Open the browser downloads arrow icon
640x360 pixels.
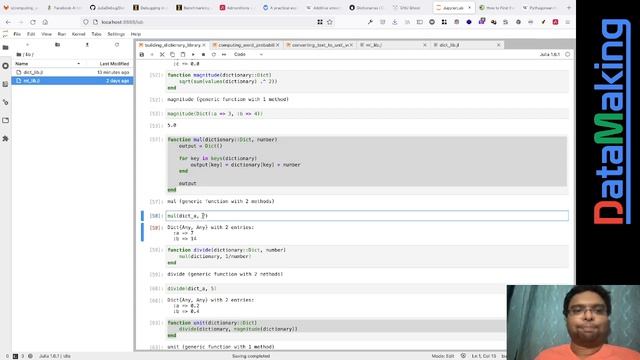click(x=395, y=22)
